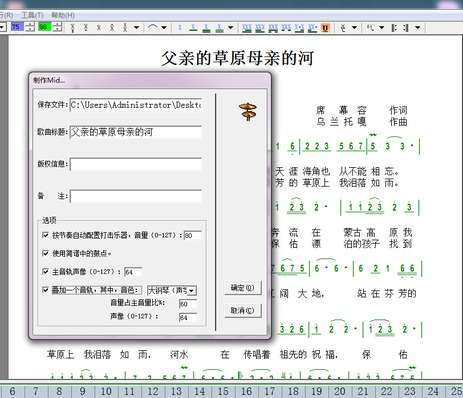Click the 取消 cancel button
Screen dimensions: 463x398
[x=243, y=311]
